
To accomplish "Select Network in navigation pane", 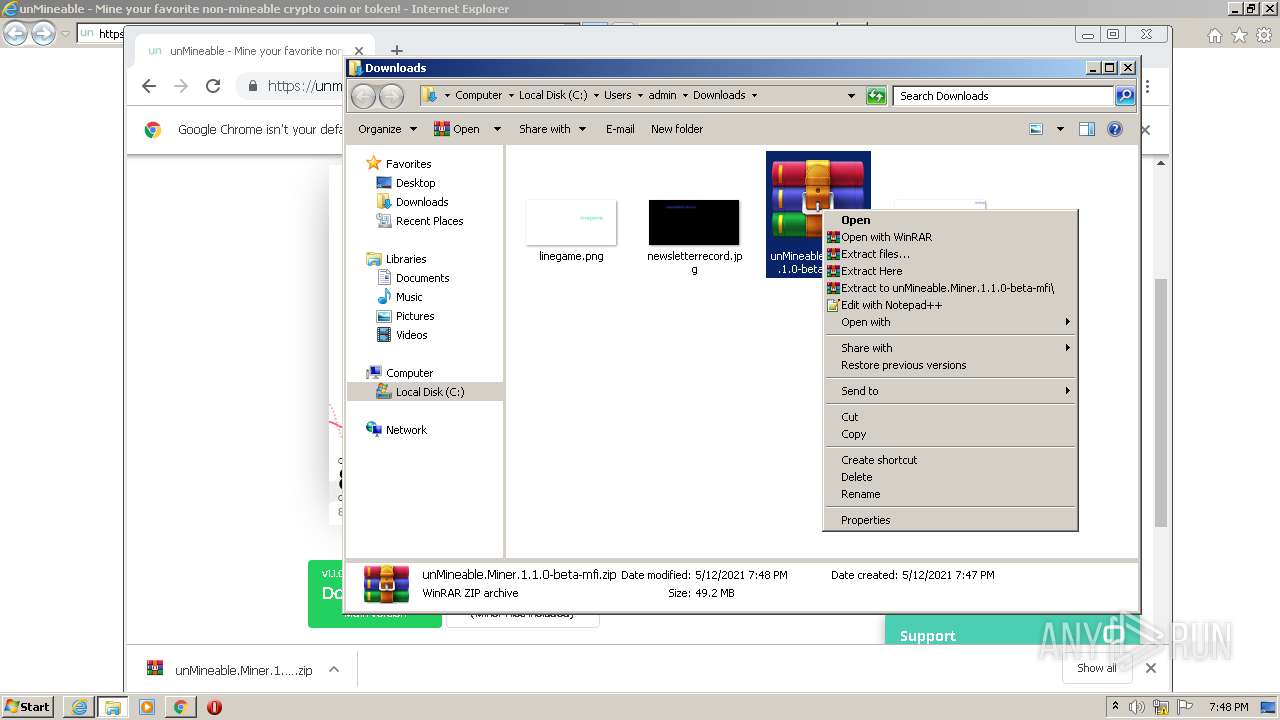I will click(406, 430).
